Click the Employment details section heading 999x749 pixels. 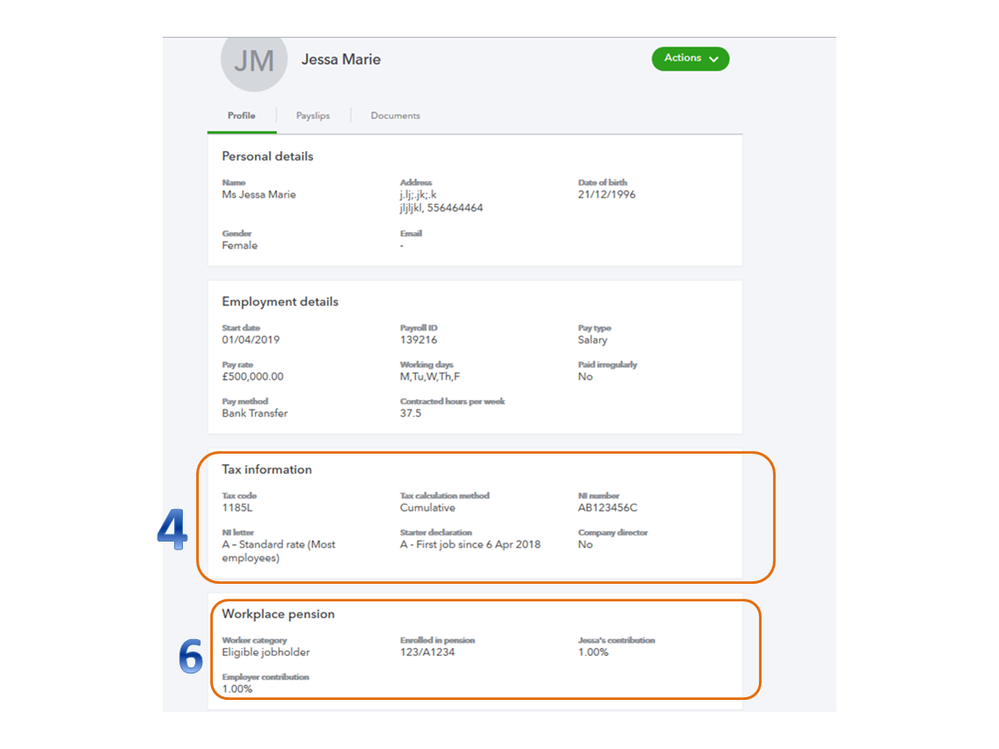tap(280, 302)
